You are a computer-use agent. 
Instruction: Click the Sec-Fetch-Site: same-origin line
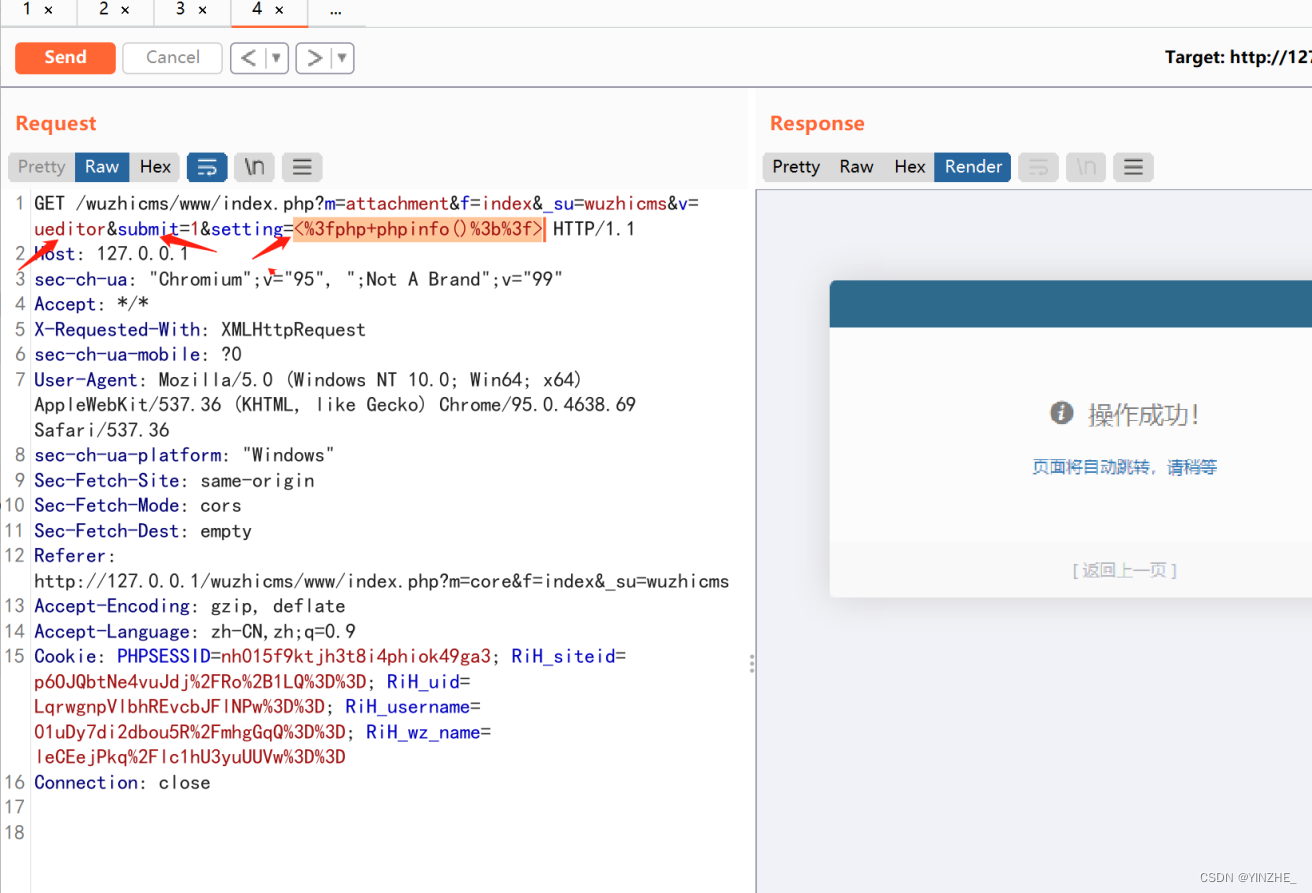coord(174,481)
